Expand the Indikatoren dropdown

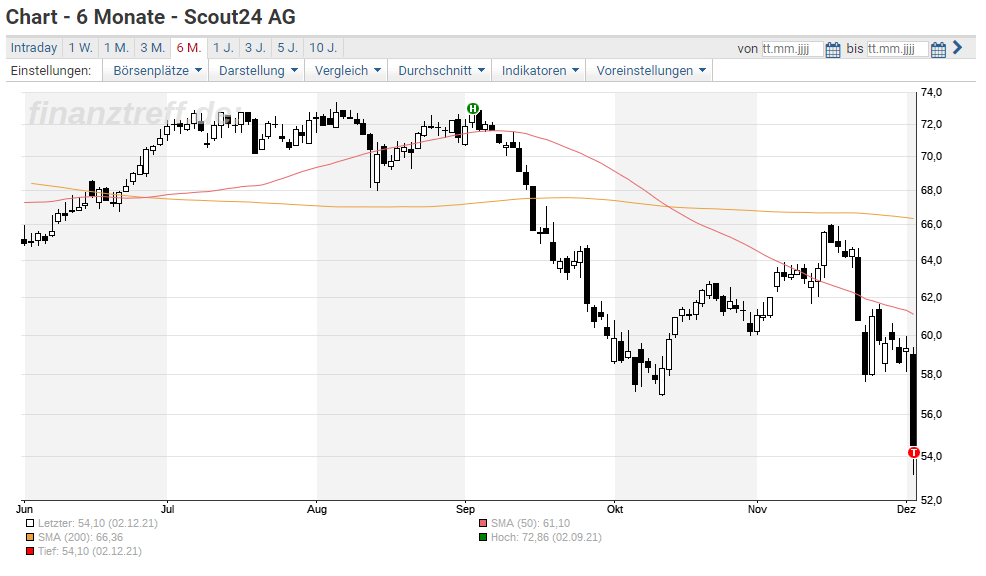pos(540,70)
